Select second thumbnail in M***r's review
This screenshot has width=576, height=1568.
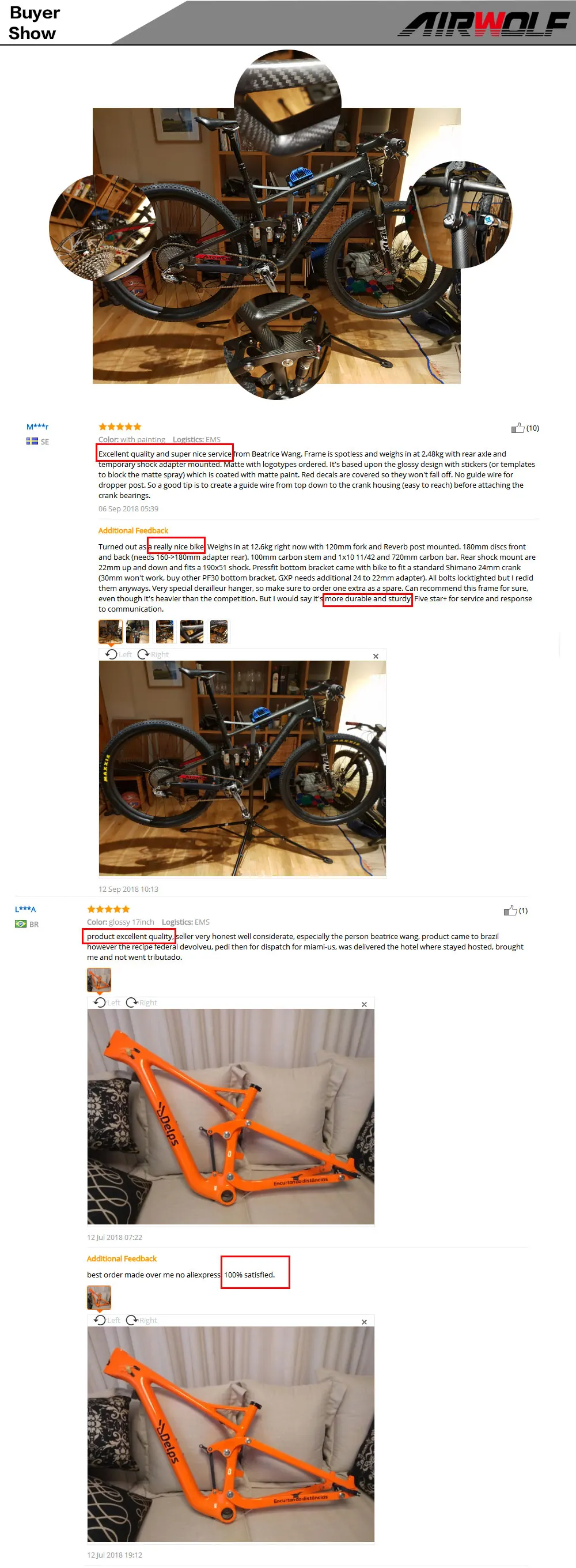coord(138,632)
